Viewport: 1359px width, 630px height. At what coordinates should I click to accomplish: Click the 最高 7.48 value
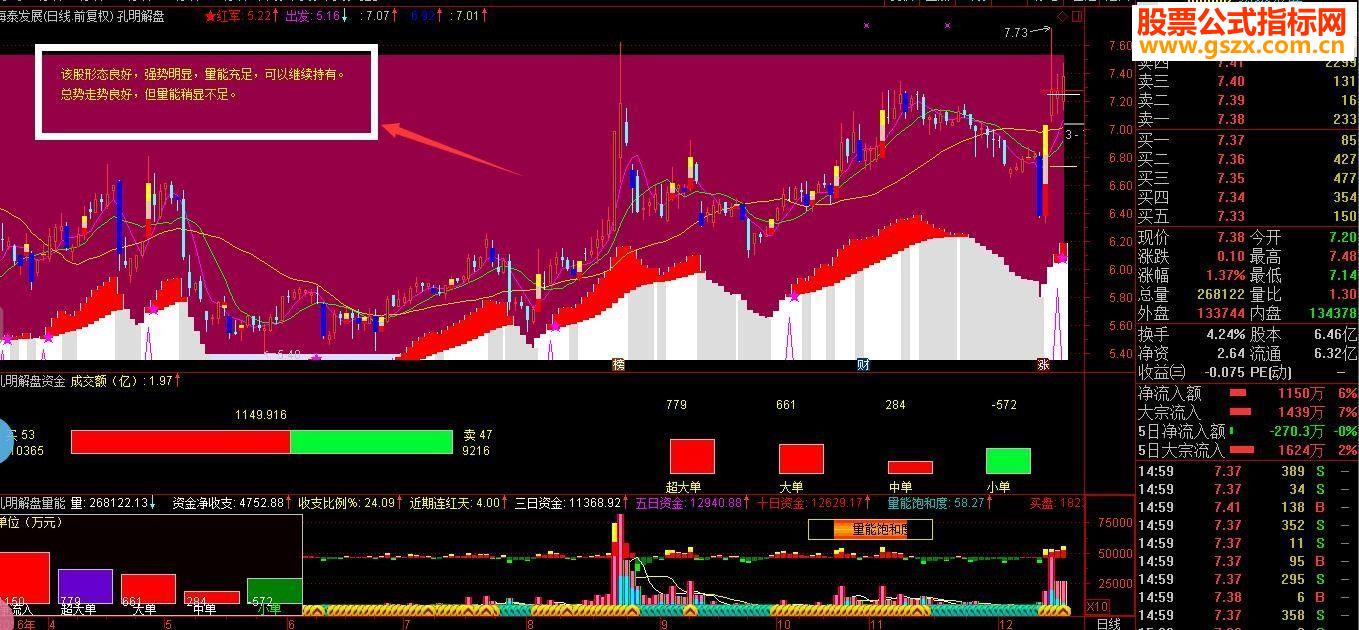(1343, 257)
